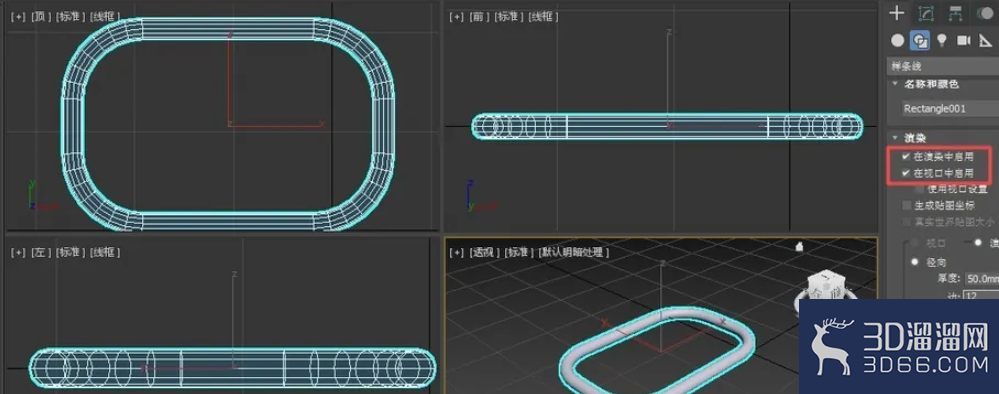Click the 厚度 50.0mm value field
Screen dimensions: 999x394
coord(982,279)
